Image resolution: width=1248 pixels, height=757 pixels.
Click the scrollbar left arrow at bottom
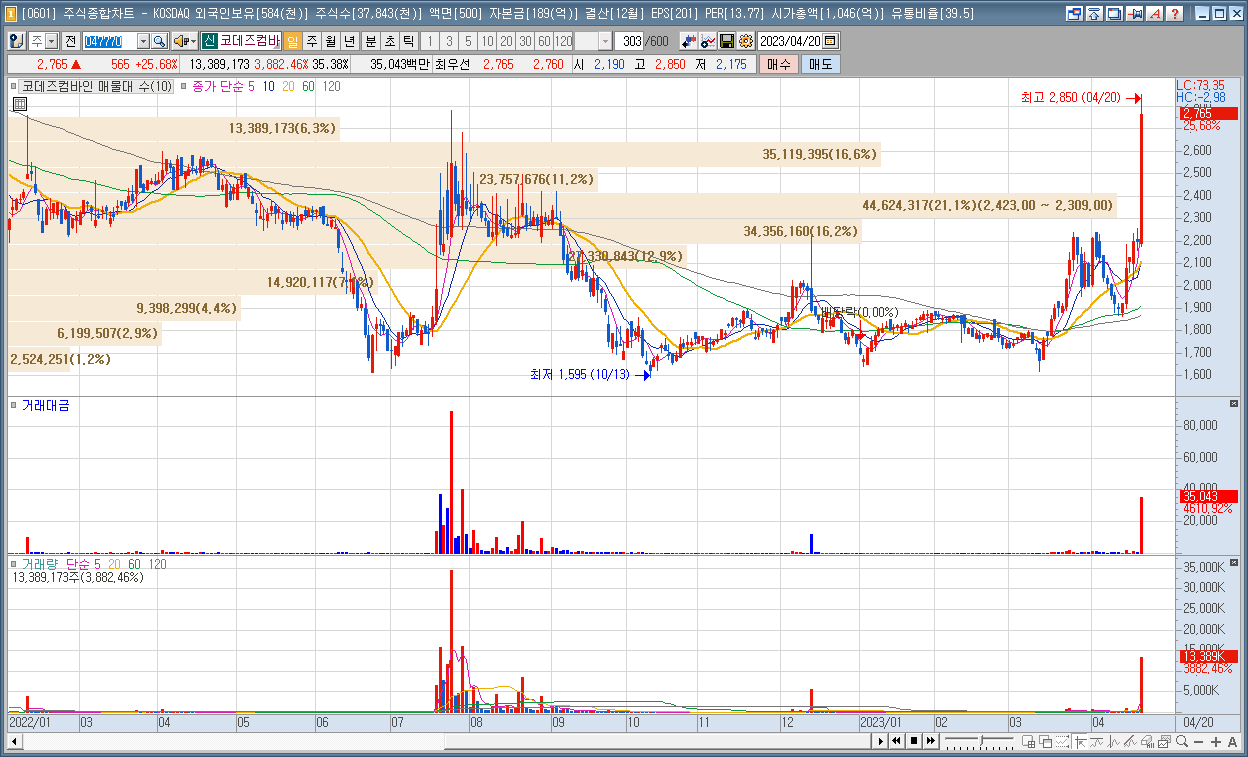coord(15,741)
